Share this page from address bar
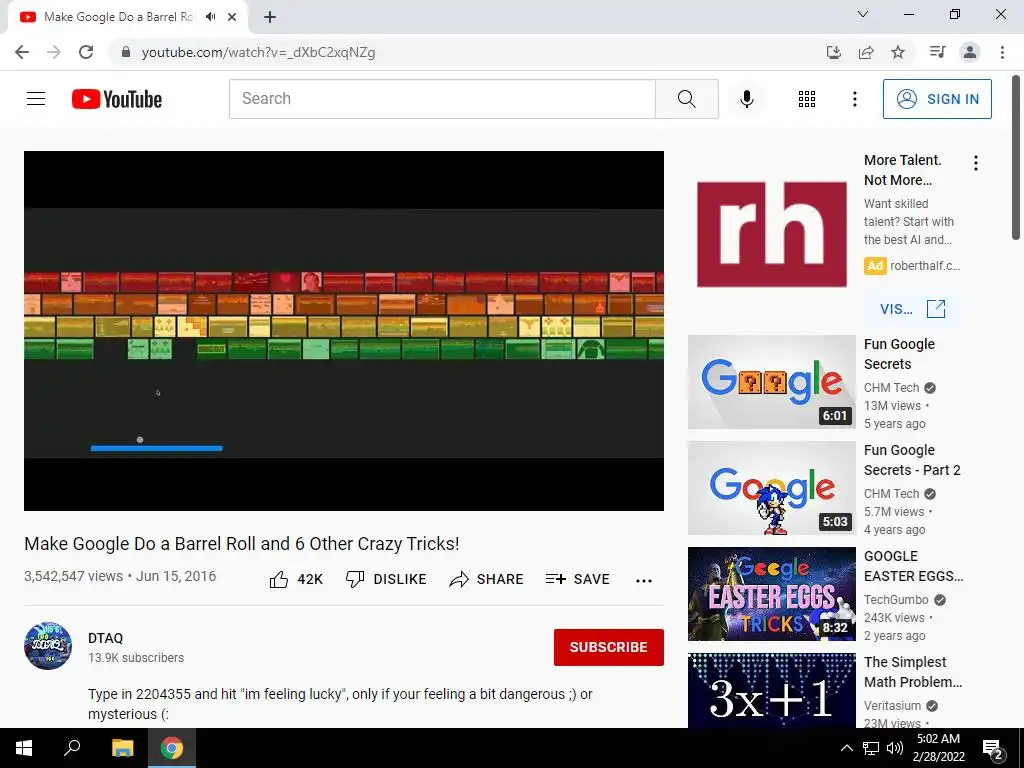 pos(866,52)
